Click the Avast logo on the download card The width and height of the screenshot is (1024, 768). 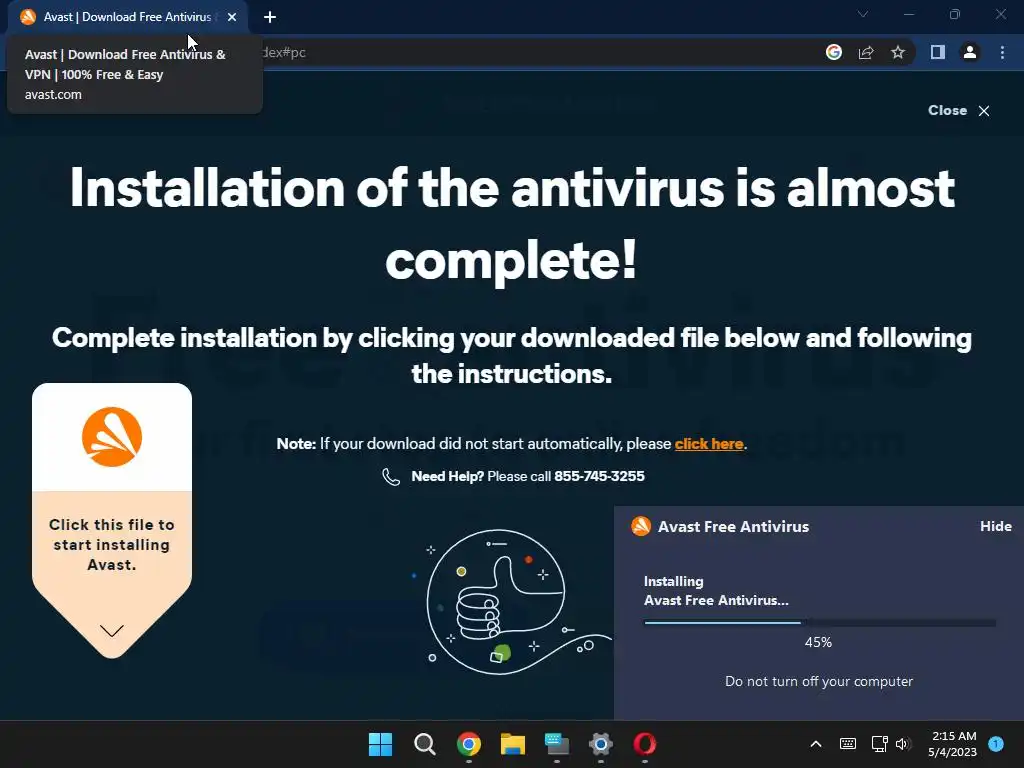(x=112, y=437)
